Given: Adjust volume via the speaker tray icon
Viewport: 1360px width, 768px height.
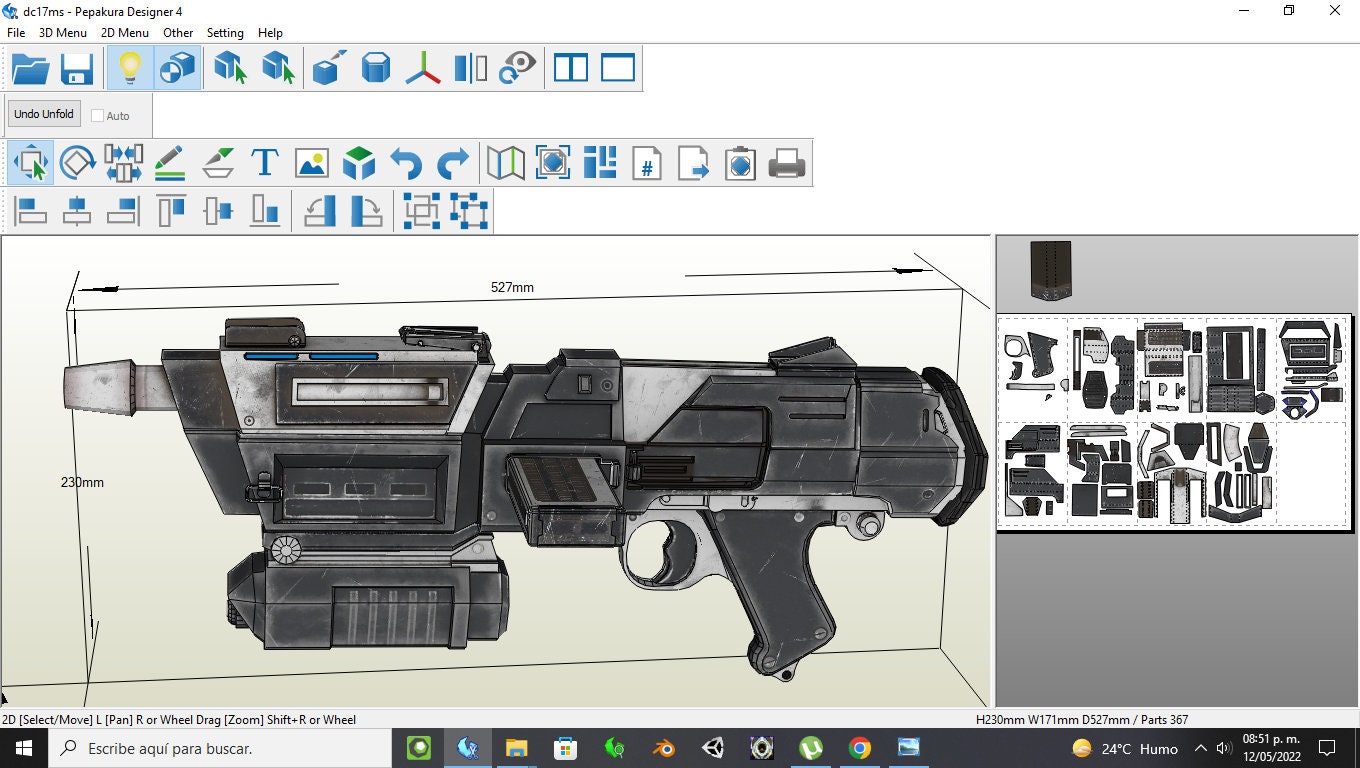Looking at the screenshot, I should coord(1222,748).
